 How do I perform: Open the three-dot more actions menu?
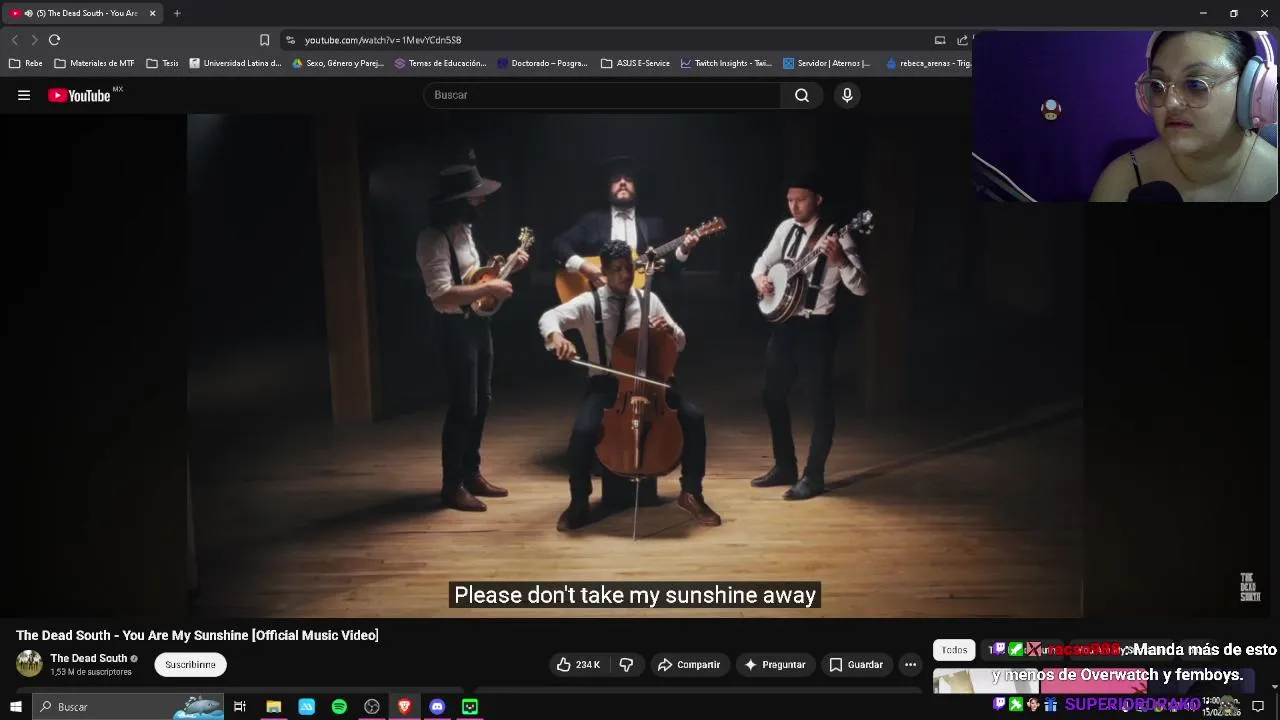pos(910,664)
